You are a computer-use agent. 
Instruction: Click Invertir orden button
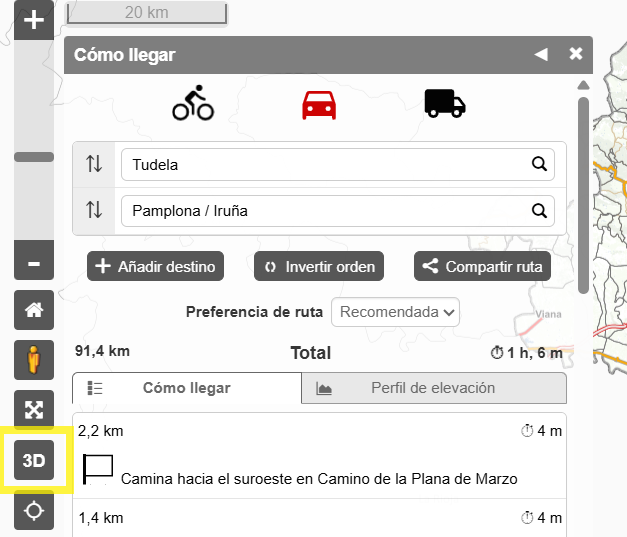319,266
